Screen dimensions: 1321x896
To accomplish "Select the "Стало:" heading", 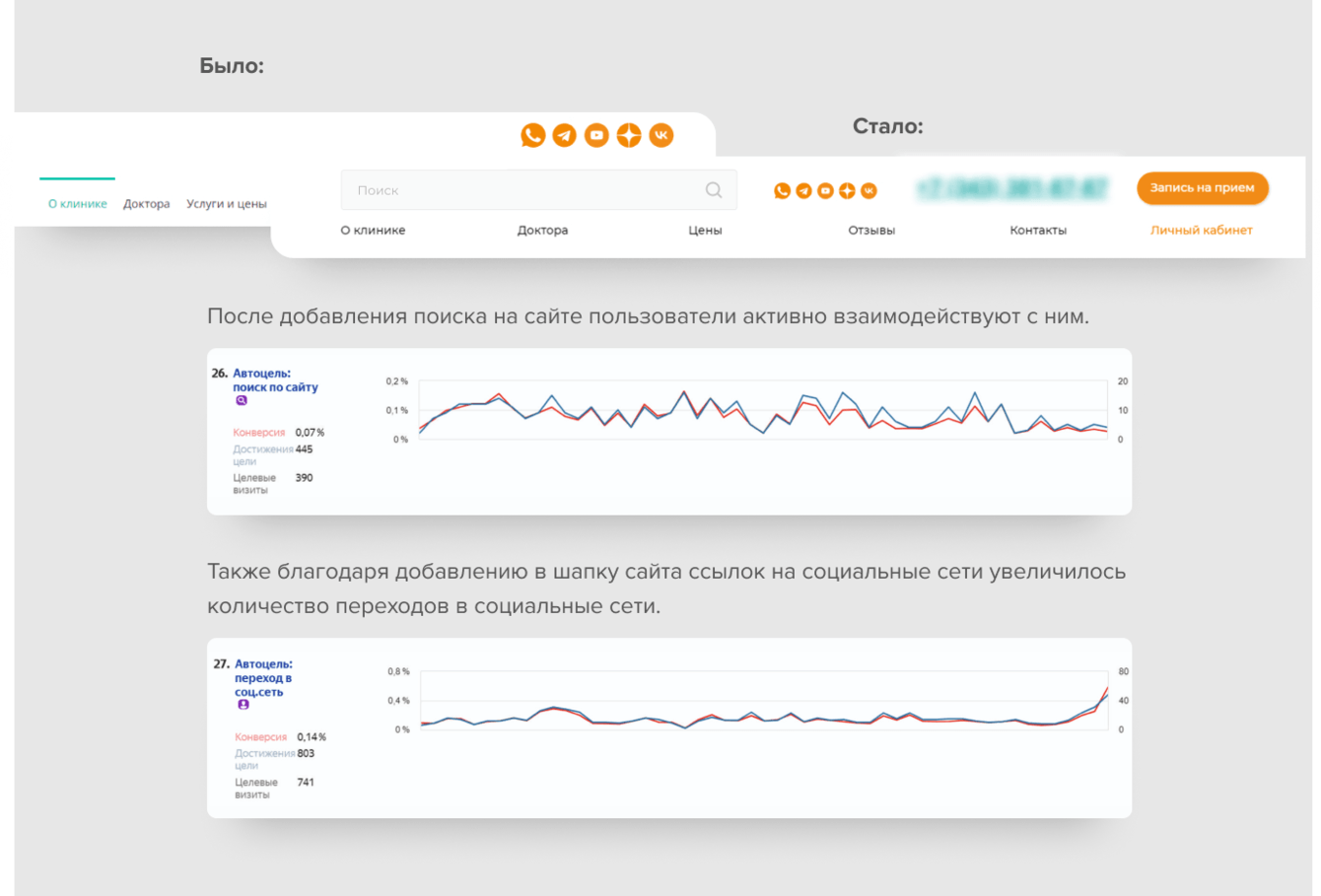I will coord(887,126).
